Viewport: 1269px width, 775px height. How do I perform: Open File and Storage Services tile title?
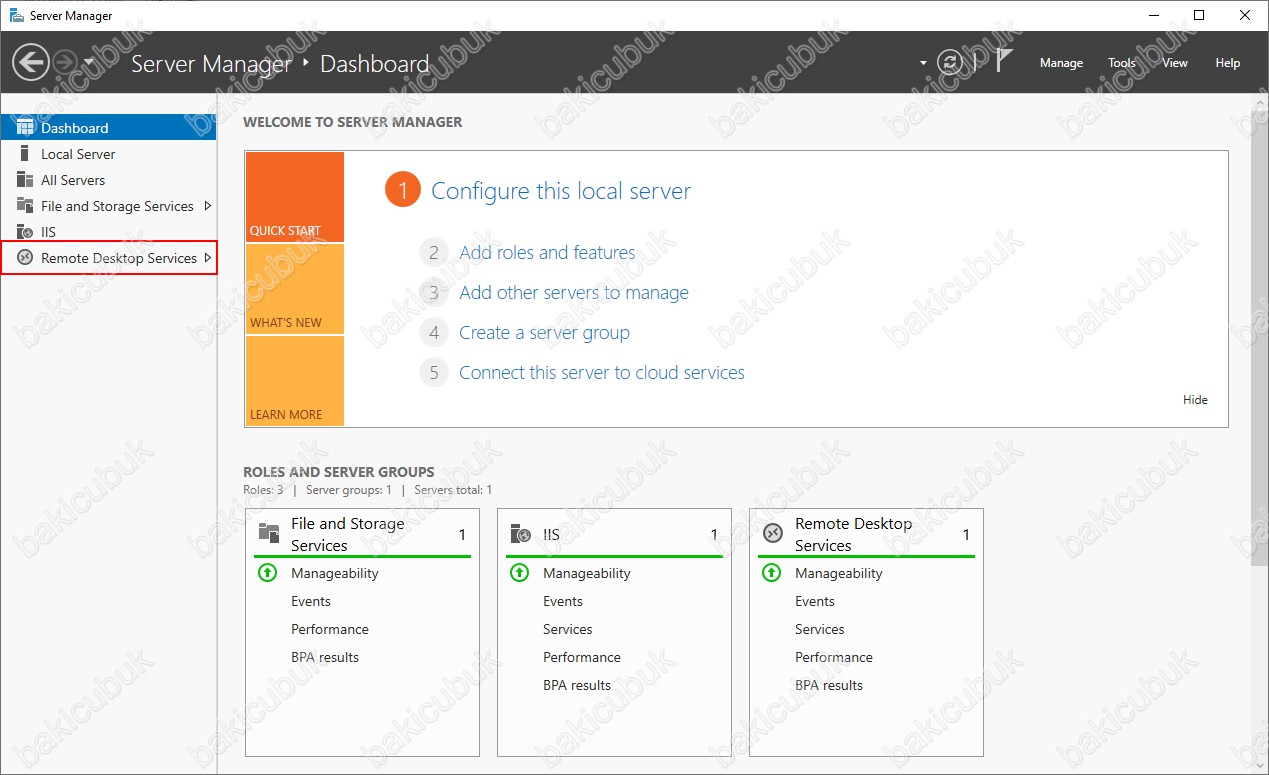point(348,534)
